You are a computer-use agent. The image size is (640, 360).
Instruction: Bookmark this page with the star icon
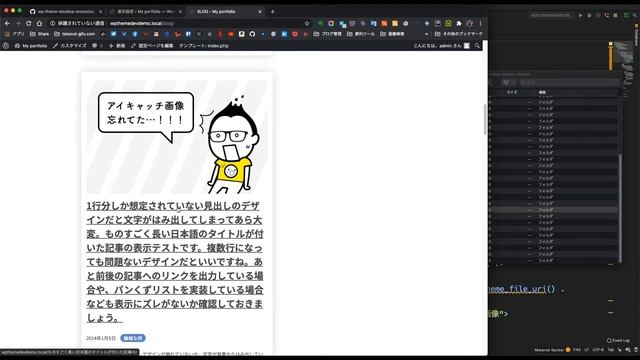pos(307,24)
